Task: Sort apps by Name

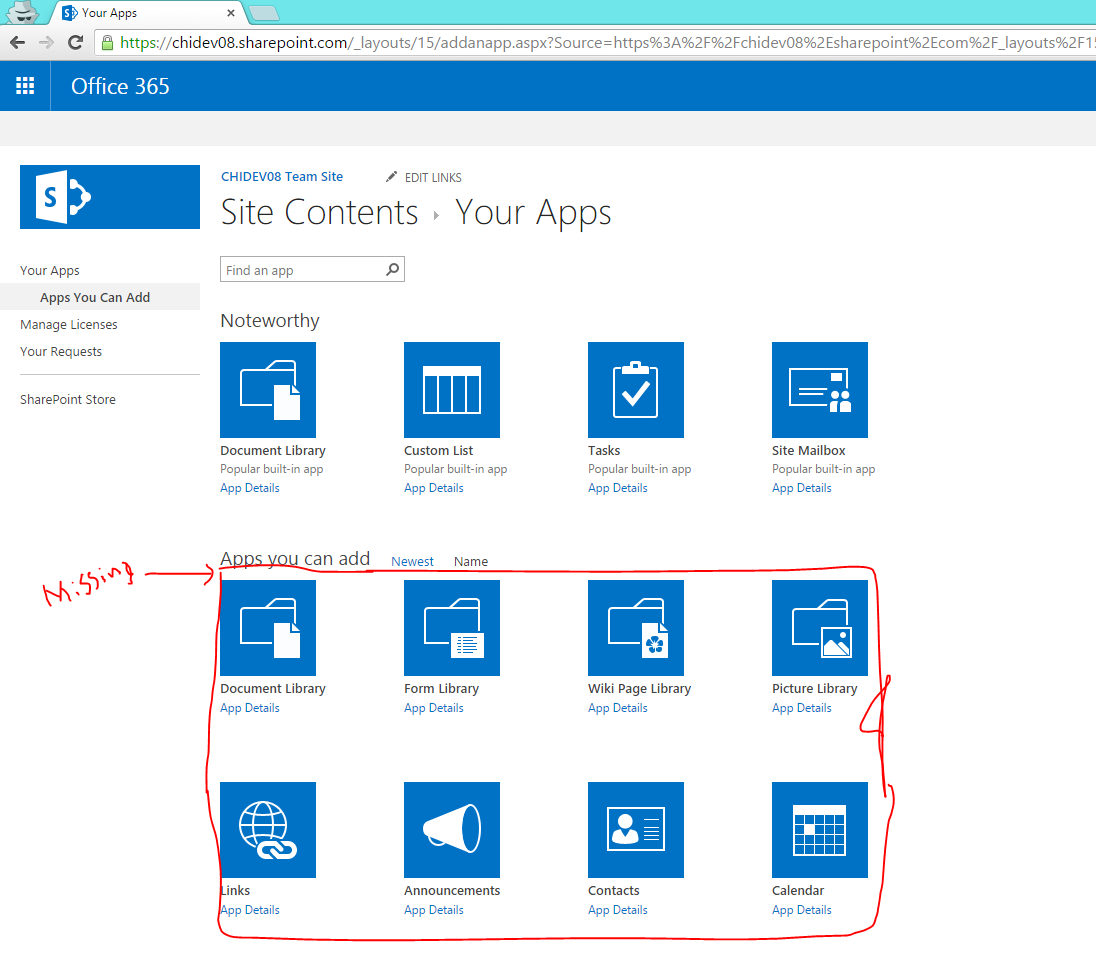Action: tap(470, 561)
